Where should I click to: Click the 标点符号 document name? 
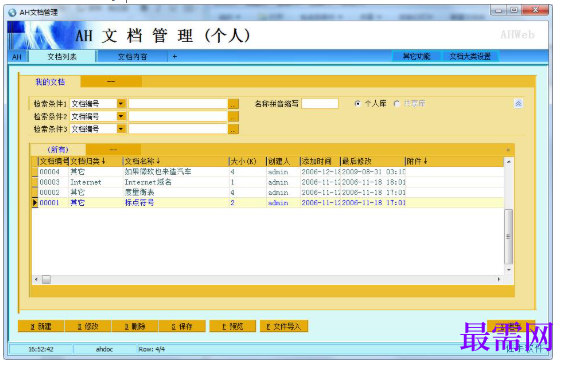[139, 203]
